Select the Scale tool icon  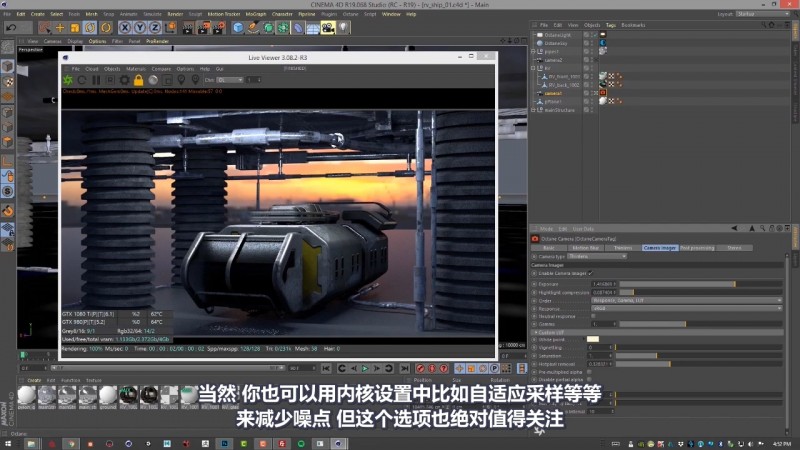[75, 28]
